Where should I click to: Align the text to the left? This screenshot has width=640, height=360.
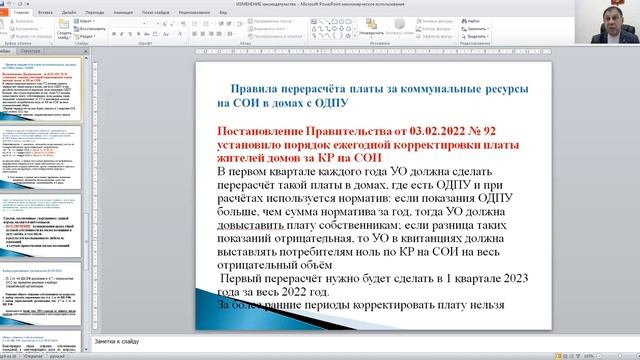point(194,34)
